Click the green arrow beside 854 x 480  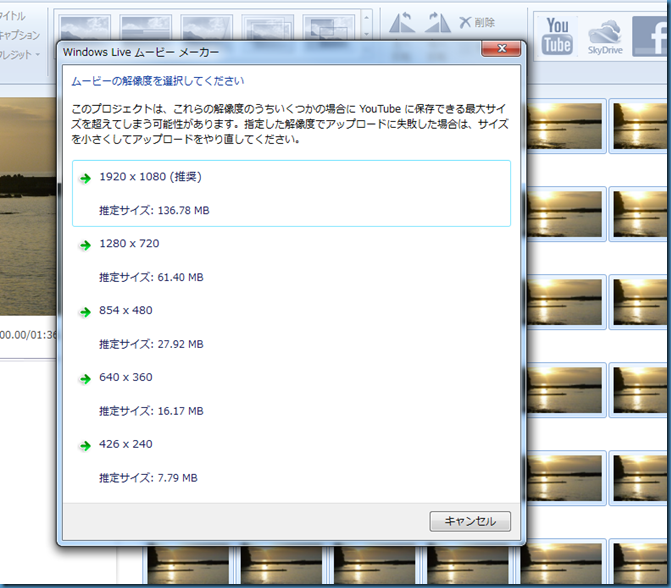point(85,312)
